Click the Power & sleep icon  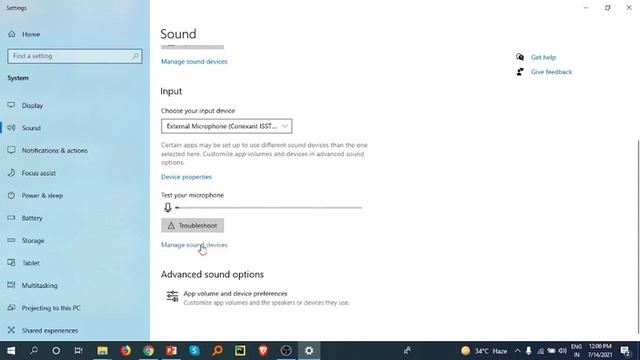[x=11, y=195]
